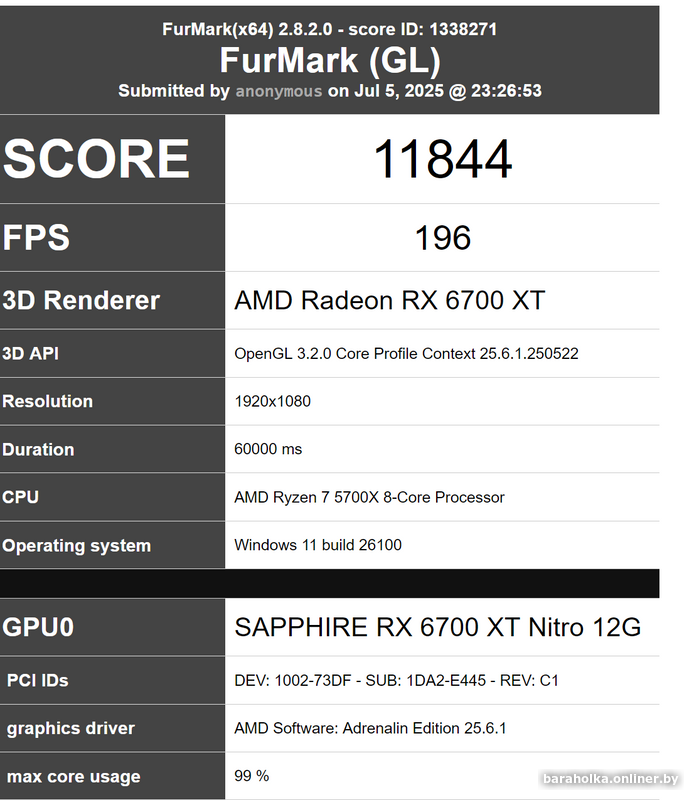
Task: Click the Operating system label
Action: coord(77,545)
